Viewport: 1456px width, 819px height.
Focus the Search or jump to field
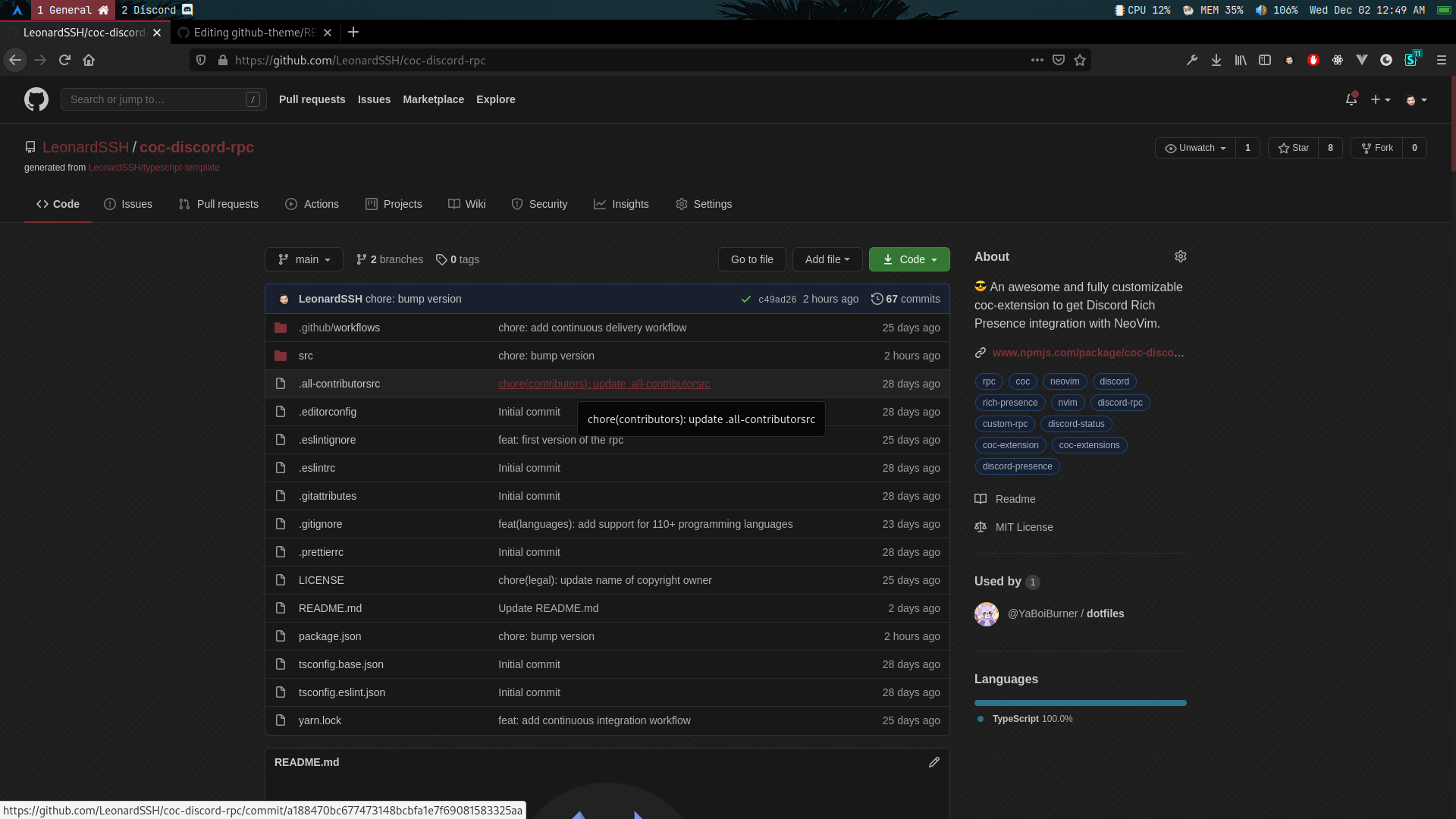[155, 99]
